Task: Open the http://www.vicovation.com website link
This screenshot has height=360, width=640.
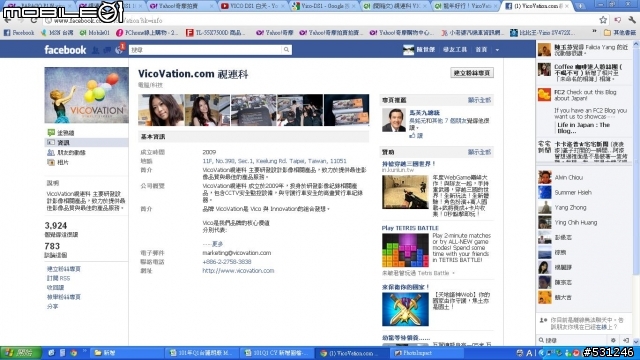Action: tap(238, 271)
